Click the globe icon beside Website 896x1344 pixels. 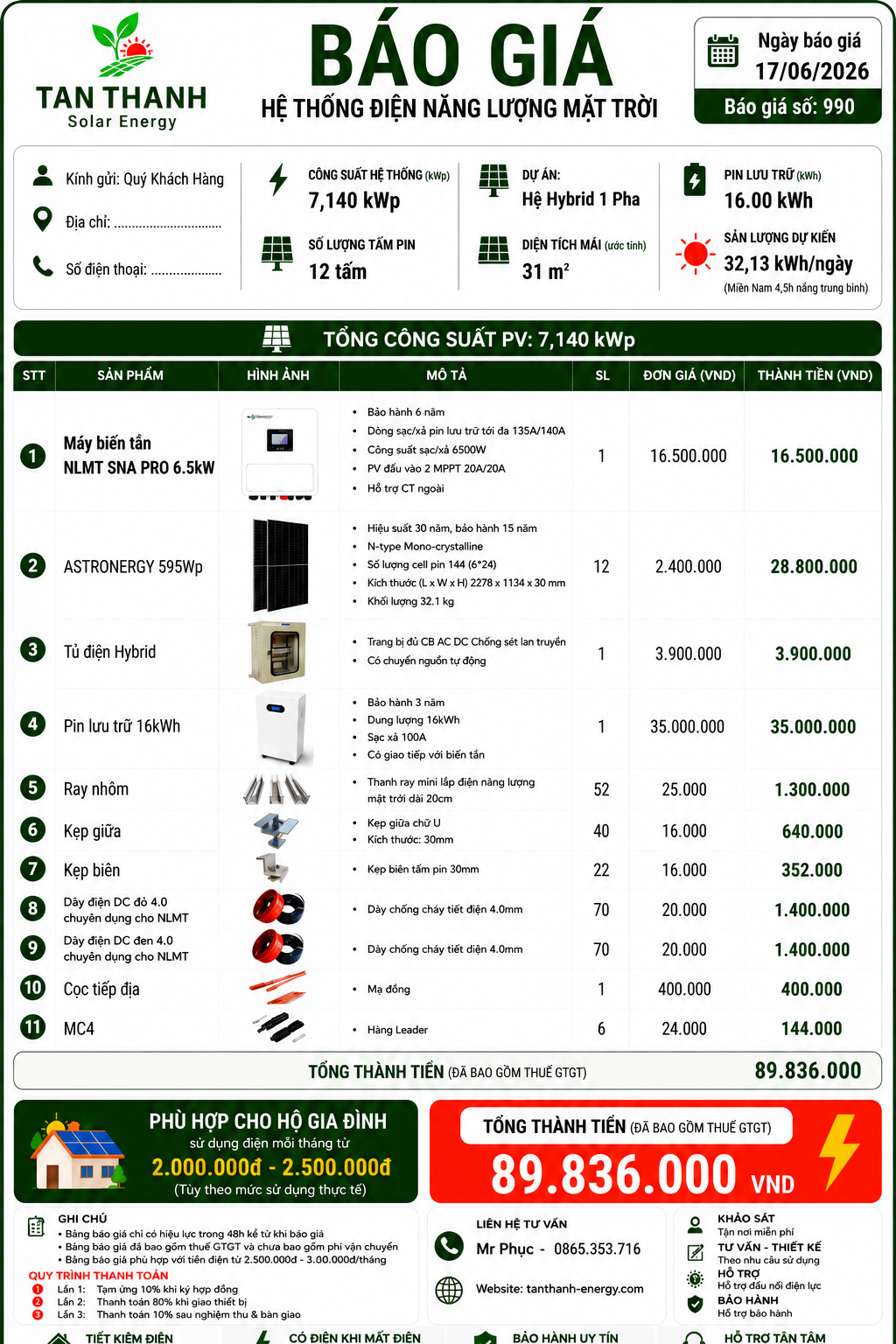click(x=449, y=1290)
